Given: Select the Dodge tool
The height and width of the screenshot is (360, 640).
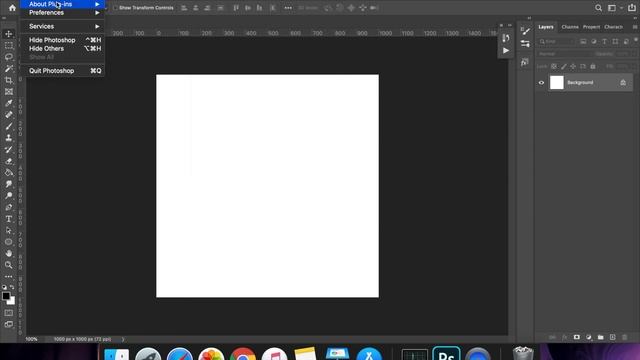Looking at the screenshot, I should 9,196.
